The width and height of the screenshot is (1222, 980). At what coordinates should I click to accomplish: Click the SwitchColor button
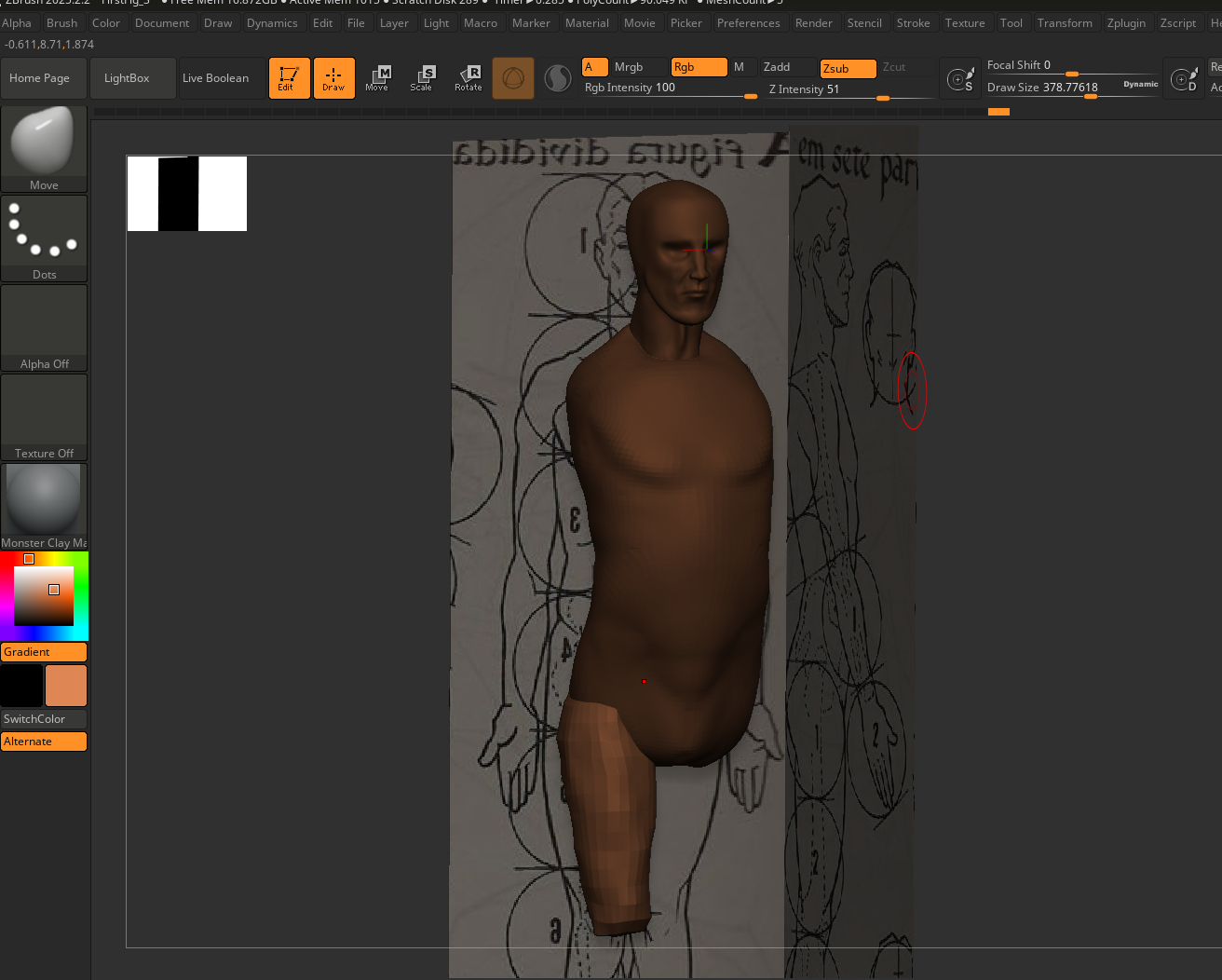click(x=44, y=719)
